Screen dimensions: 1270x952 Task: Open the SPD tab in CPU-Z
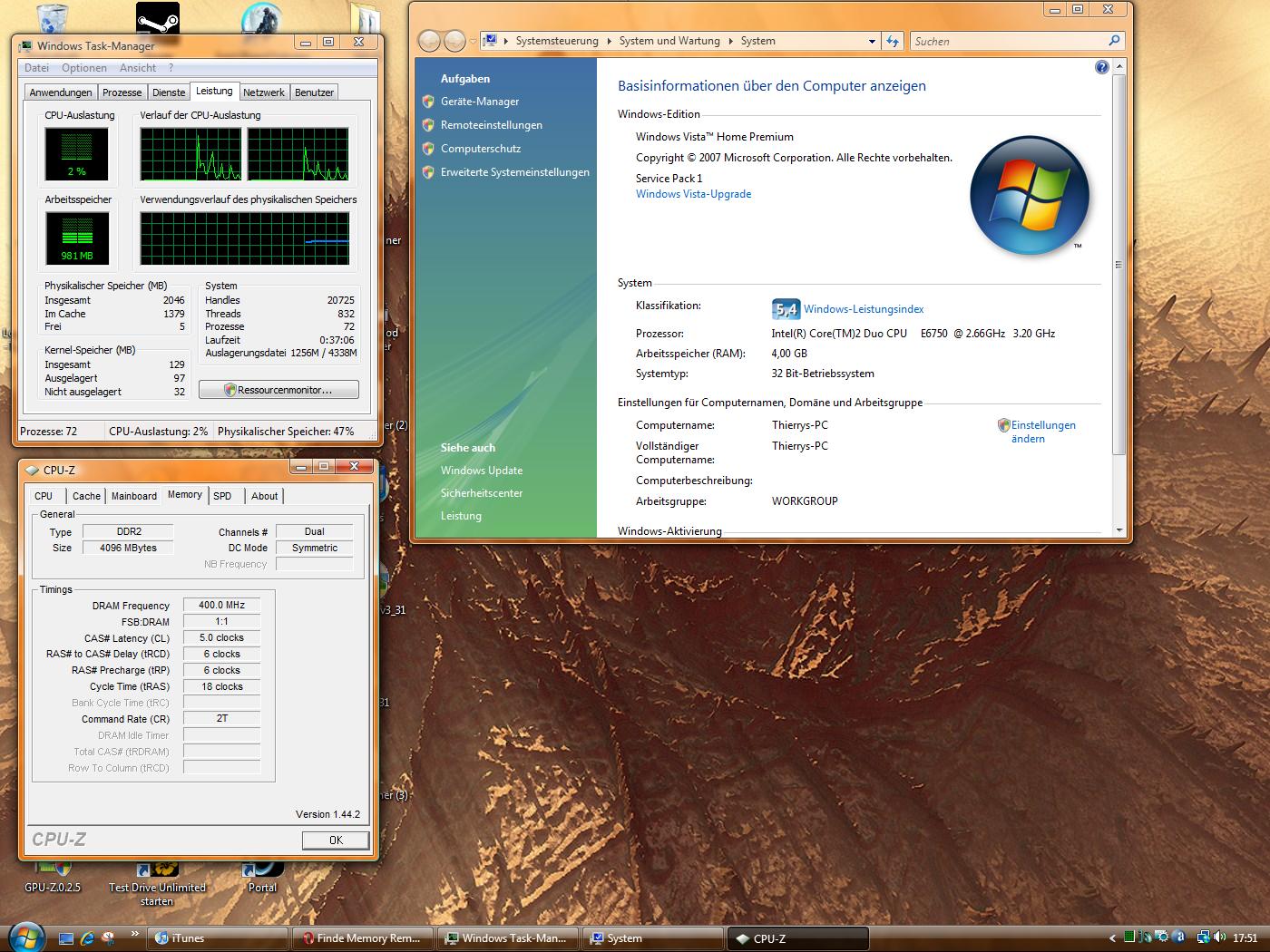coord(222,496)
